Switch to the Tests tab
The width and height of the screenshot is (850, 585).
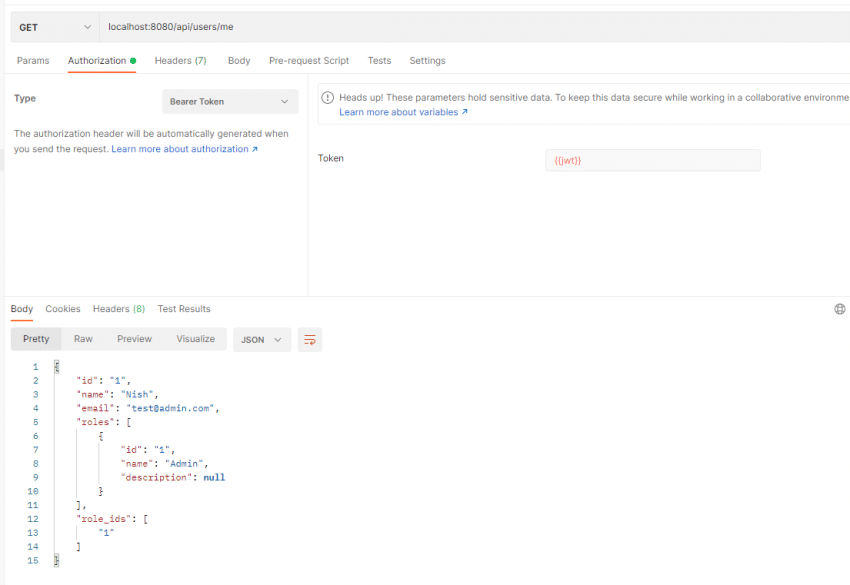tap(379, 60)
